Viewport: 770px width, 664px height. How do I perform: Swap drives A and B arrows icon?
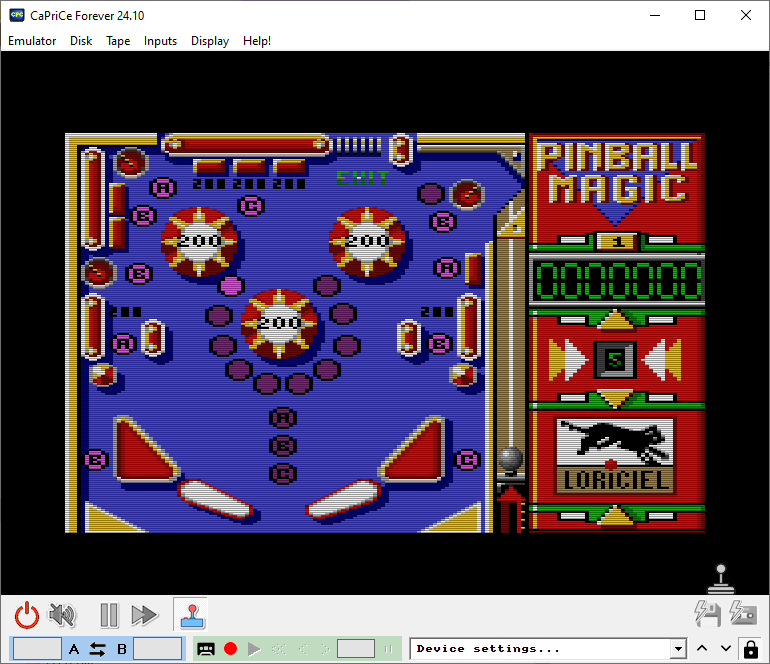pyautogui.click(x=97, y=649)
